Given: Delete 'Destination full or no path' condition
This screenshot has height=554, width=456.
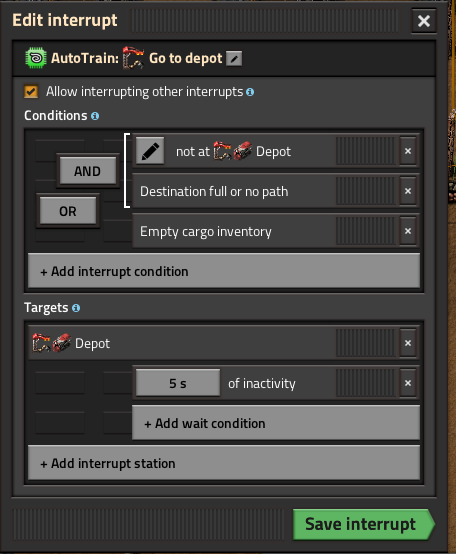Looking at the screenshot, I should tap(408, 191).
